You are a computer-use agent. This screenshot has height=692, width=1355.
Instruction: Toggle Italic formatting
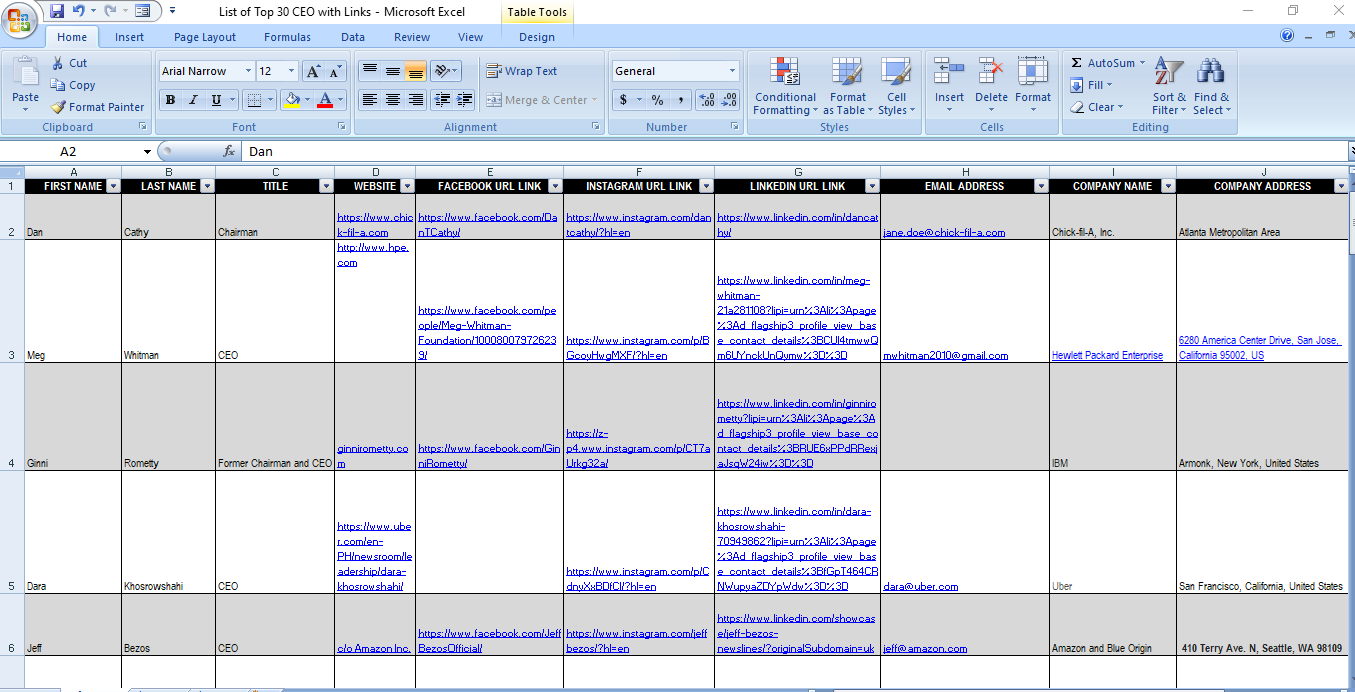[193, 100]
